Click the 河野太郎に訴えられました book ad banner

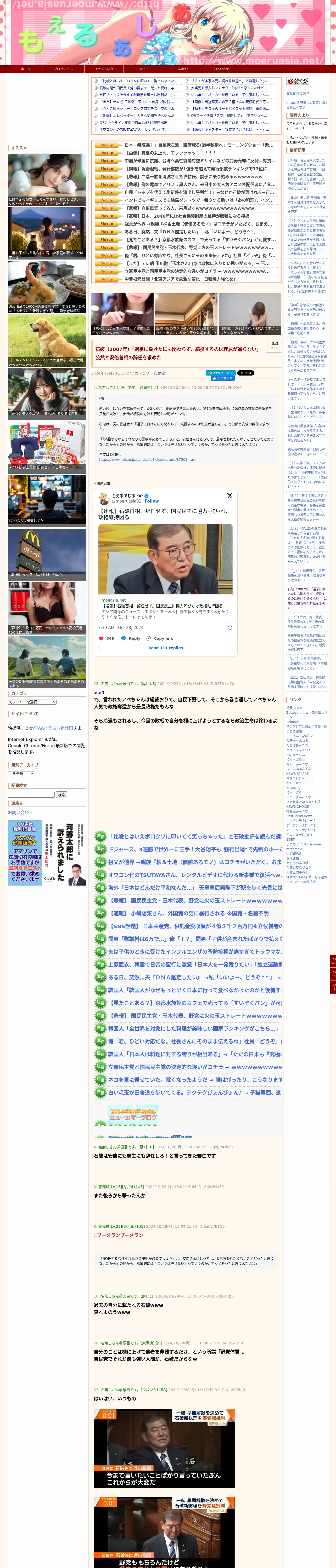coord(47,853)
